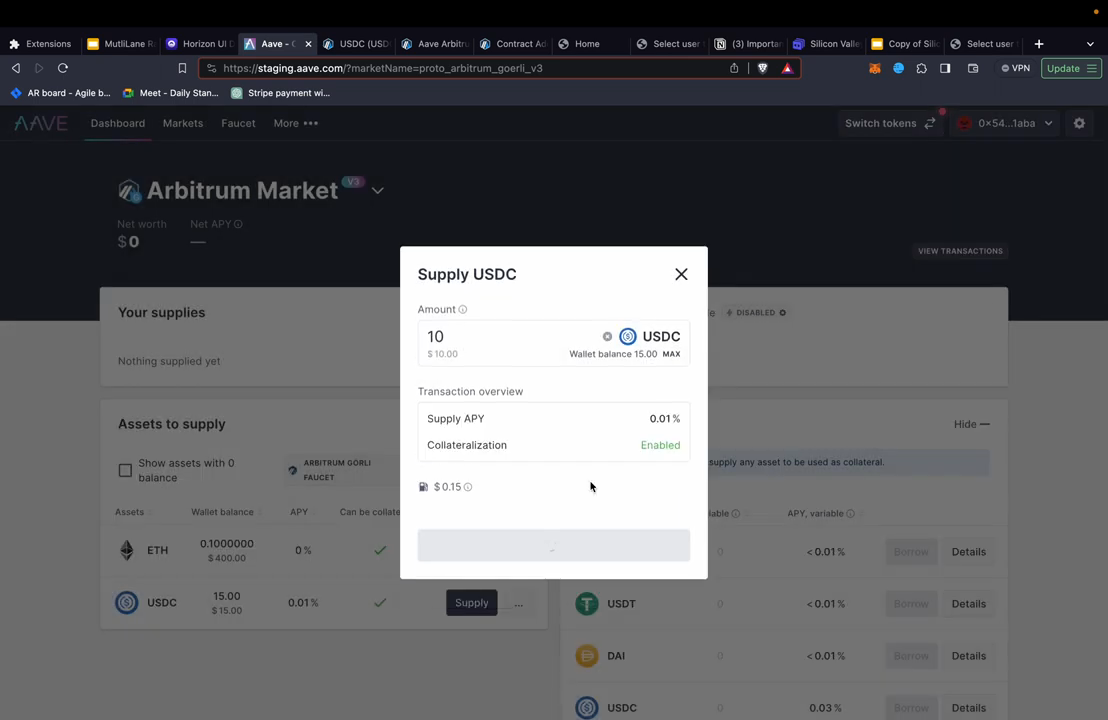Open AR board bookmark
The image size is (1108, 720).
61,93
